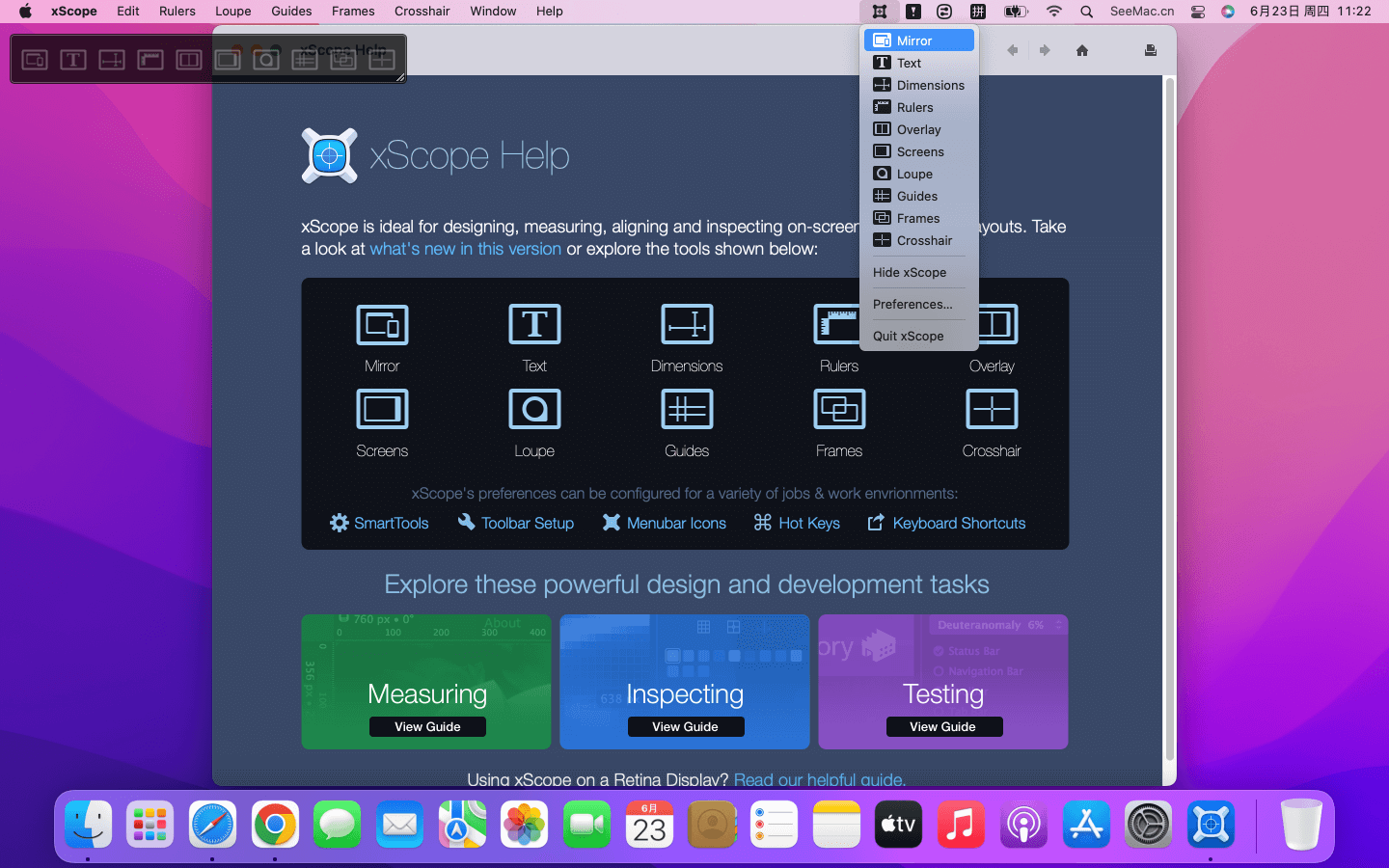
Task: Choose Mirror from the menubar dropdown
Action: pos(919,41)
